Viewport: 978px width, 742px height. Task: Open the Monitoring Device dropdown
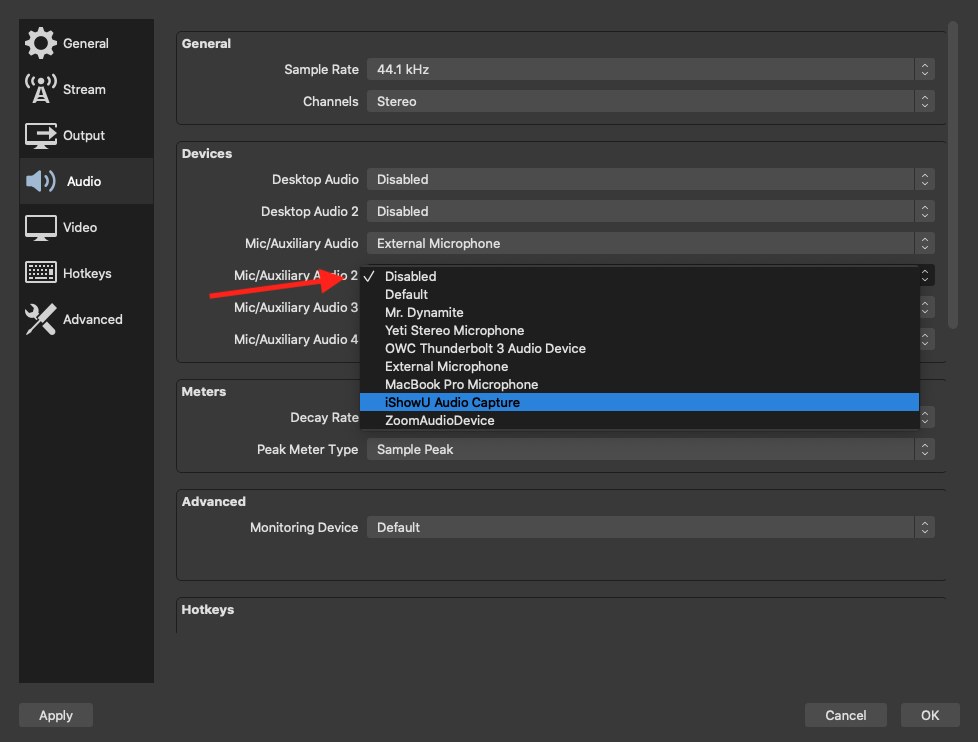click(x=650, y=527)
